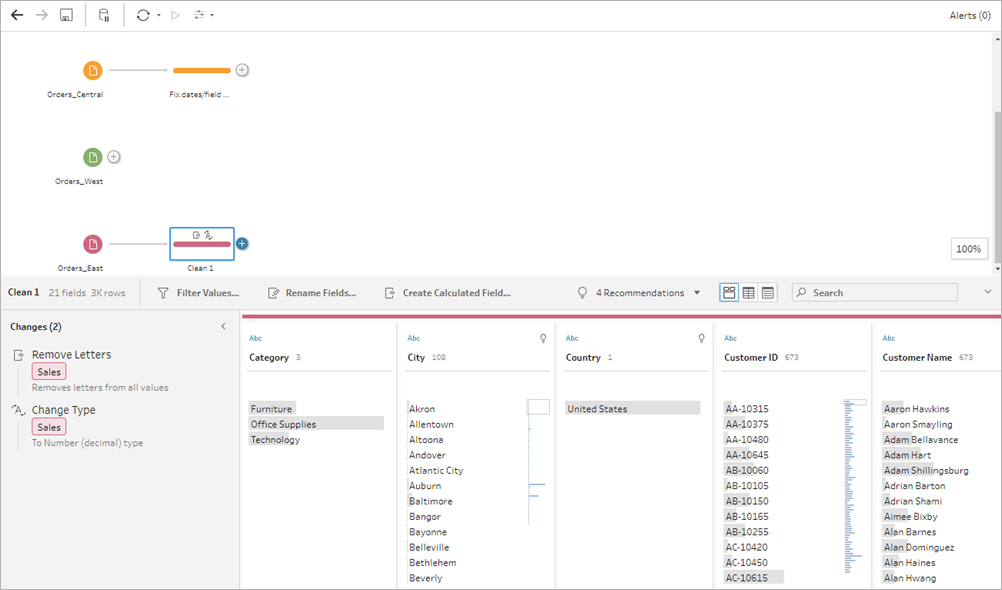
Task: Select the Office Supplies value
Action: tap(316, 424)
